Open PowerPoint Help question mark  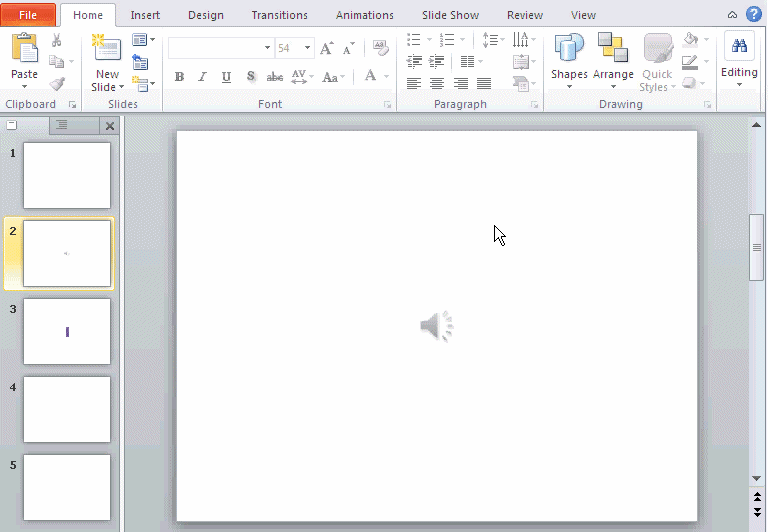click(754, 14)
